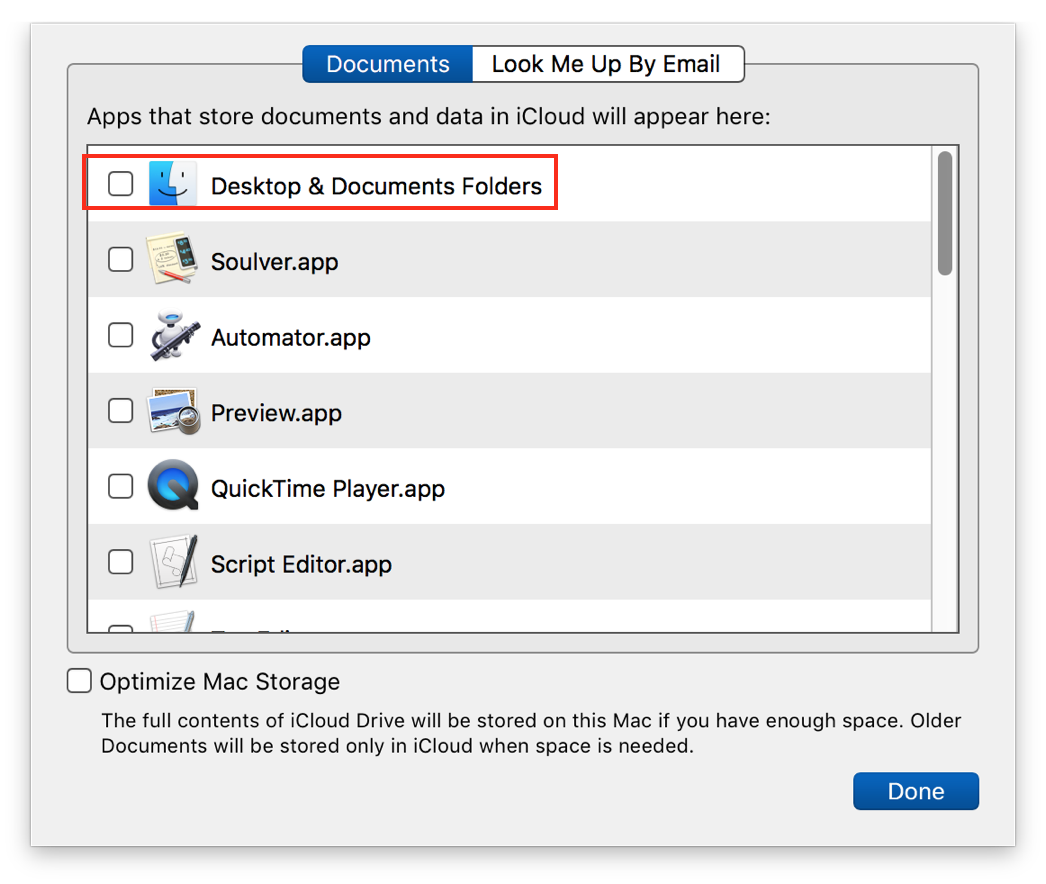The height and width of the screenshot is (884, 1046).
Task: Click the Soulver app icon
Action: pyautogui.click(x=172, y=261)
